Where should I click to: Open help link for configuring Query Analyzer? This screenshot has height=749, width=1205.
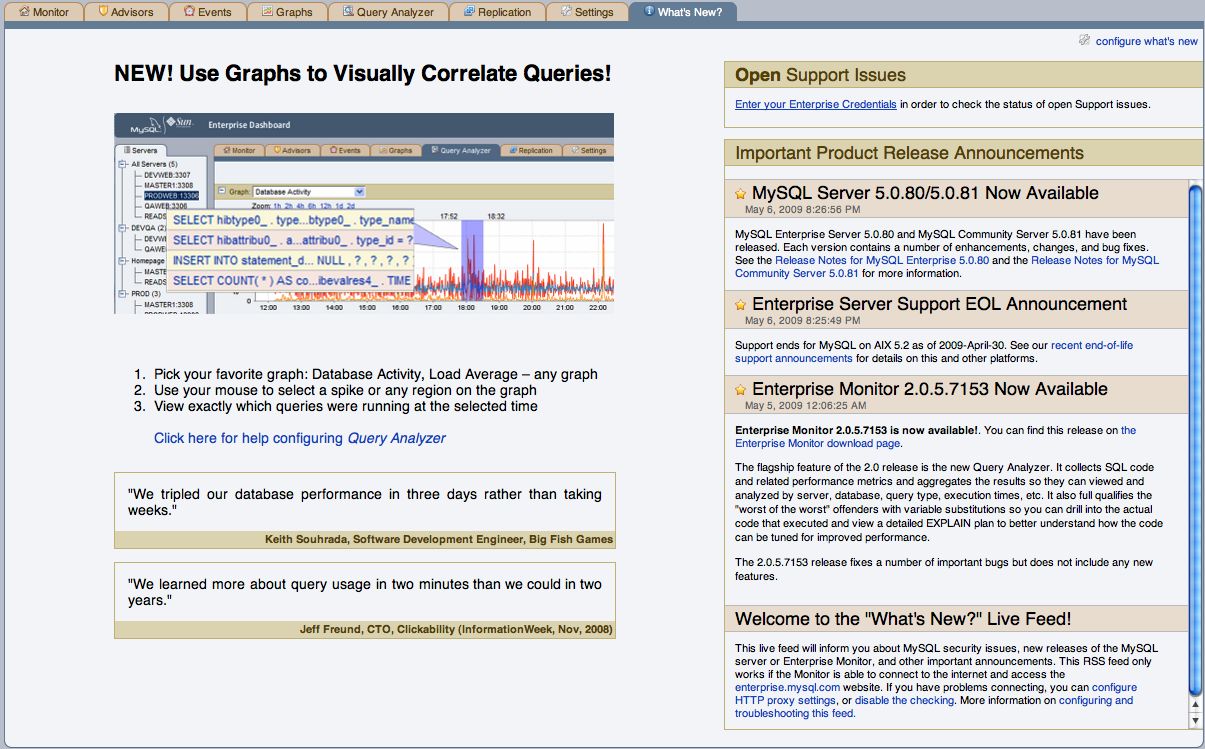pyautogui.click(x=299, y=438)
